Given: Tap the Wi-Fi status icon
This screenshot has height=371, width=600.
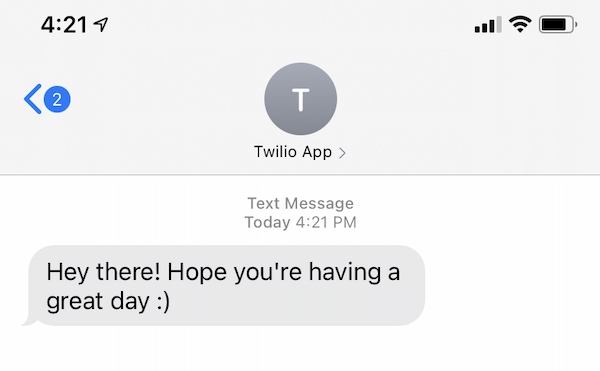Looking at the screenshot, I should click(x=520, y=24).
